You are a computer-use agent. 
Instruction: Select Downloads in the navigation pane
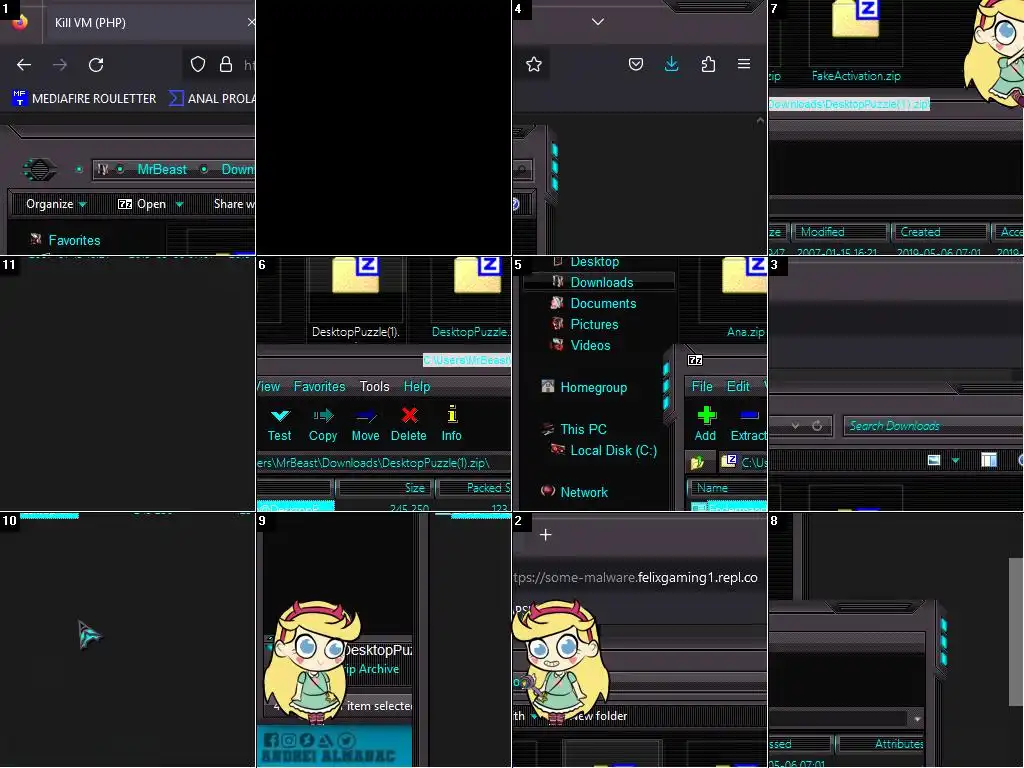click(601, 282)
